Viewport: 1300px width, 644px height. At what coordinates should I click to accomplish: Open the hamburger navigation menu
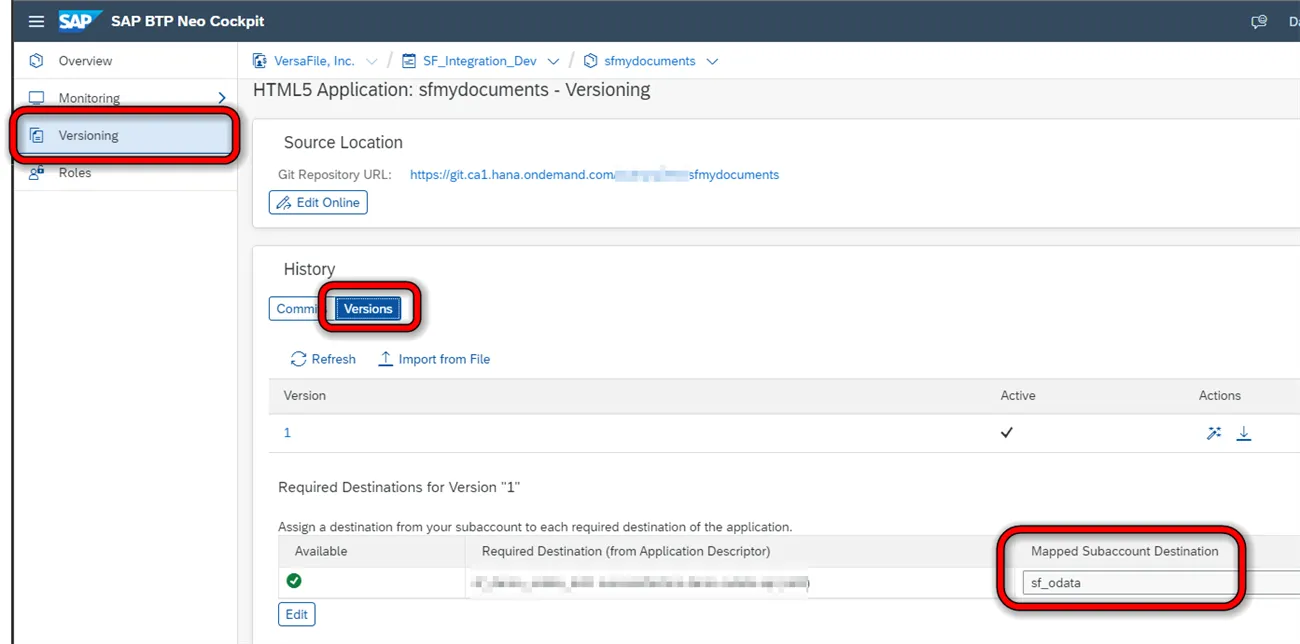point(36,21)
